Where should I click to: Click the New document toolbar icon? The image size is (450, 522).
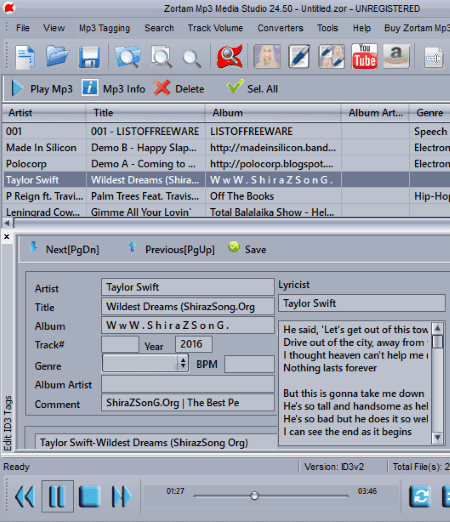[x=25, y=57]
